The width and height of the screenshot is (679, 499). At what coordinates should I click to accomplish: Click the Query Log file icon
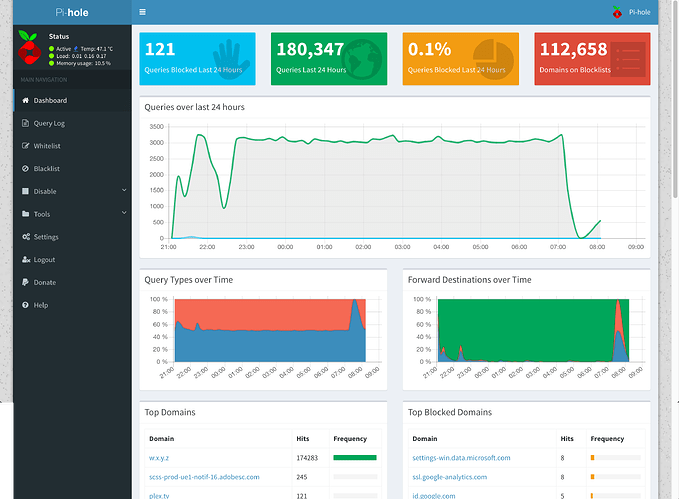tap(24, 123)
